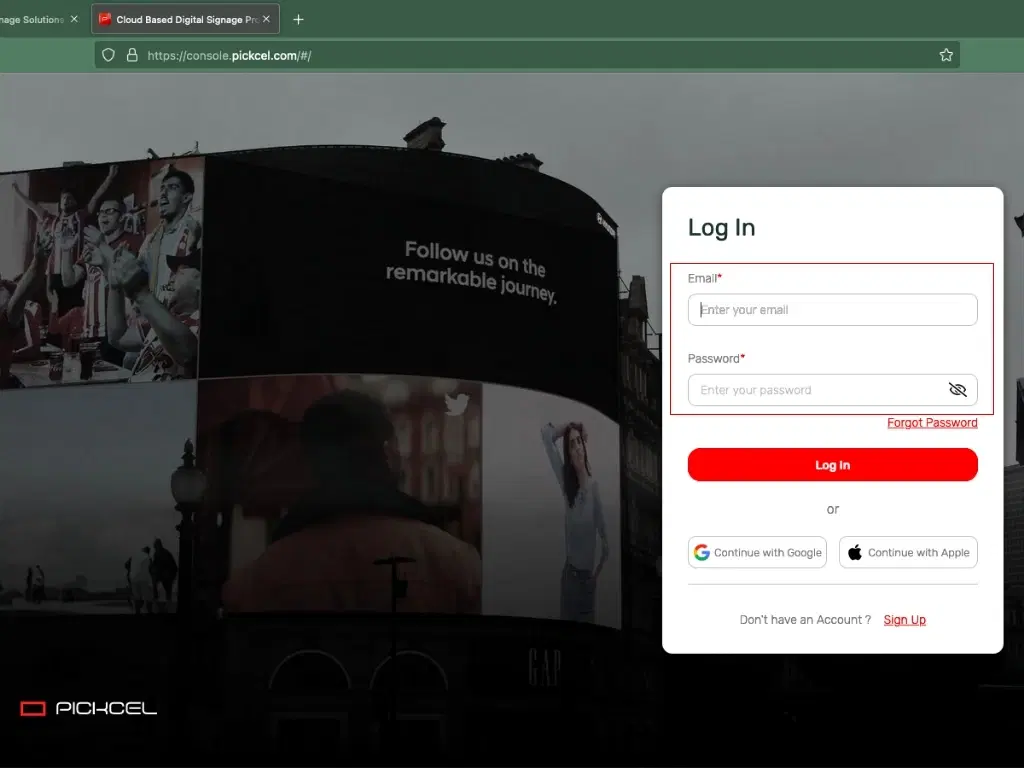1024x768 pixels.
Task: Click the Pickcel logo icon
Action: point(33,708)
